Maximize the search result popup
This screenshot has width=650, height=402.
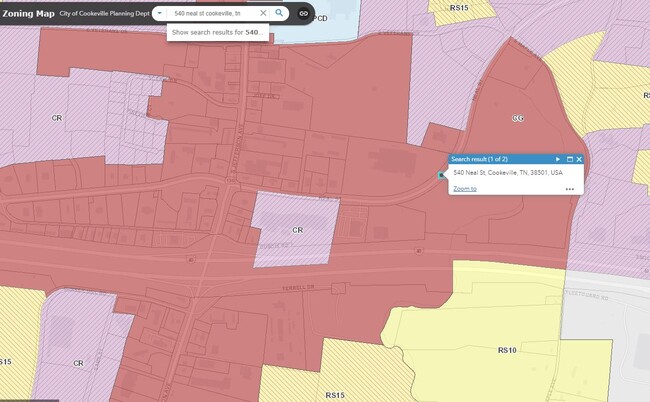[x=569, y=159]
